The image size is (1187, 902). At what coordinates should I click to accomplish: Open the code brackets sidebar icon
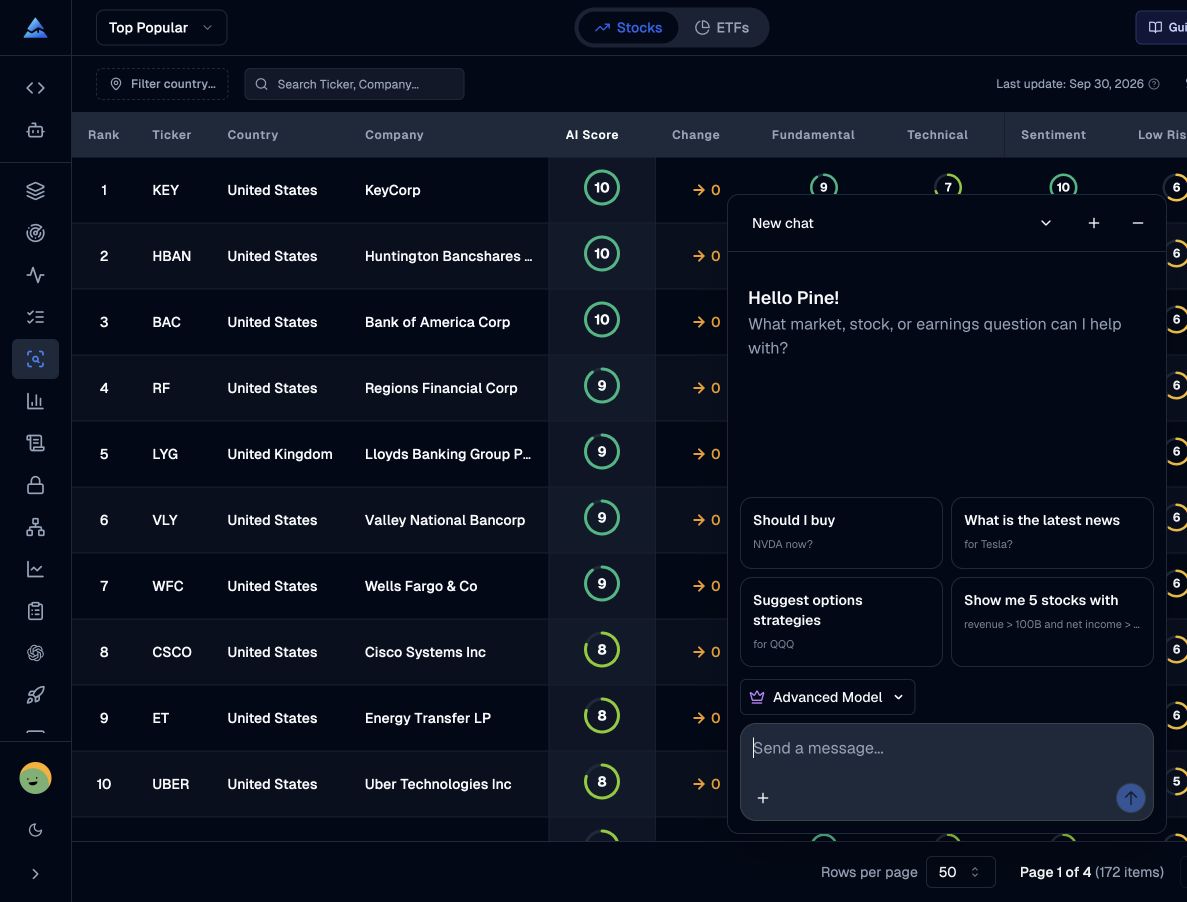[36, 88]
